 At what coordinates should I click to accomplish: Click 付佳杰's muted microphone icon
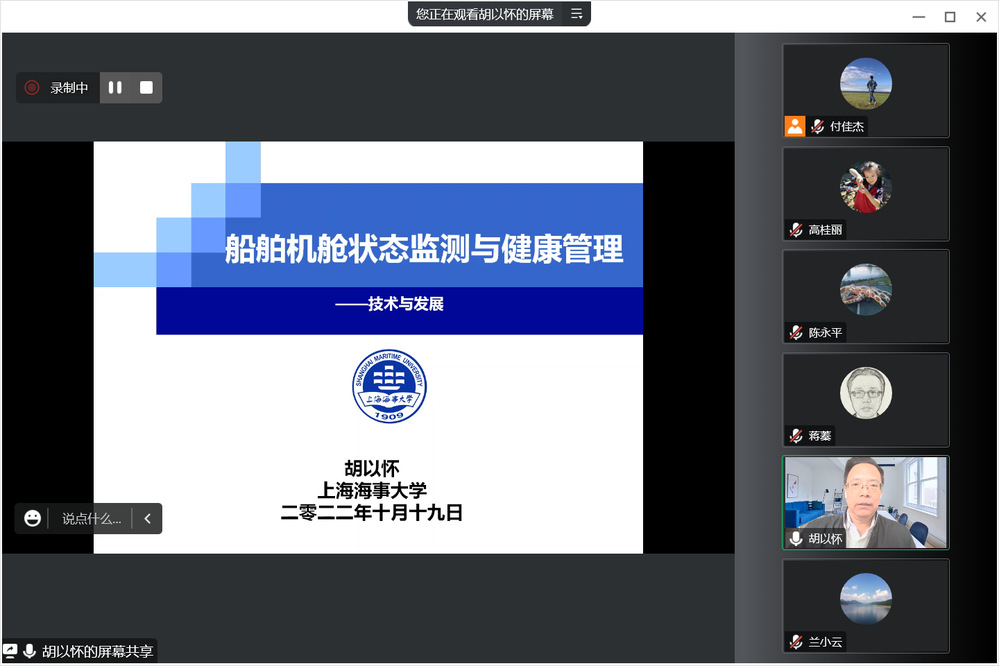[x=817, y=127]
